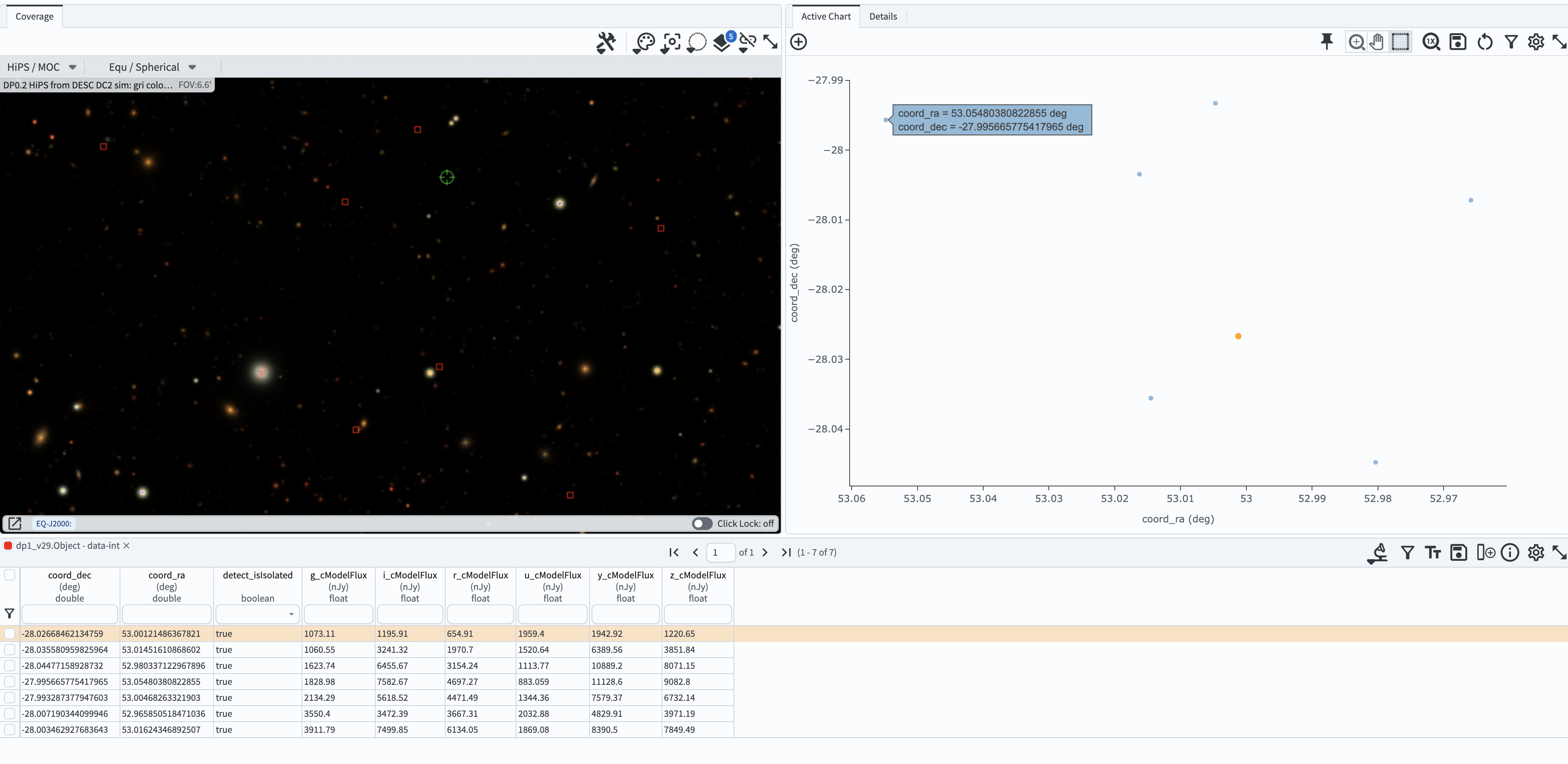The width and height of the screenshot is (1568, 764).
Task: Open the detect_isIsolated filter dropdown
Action: tap(258, 614)
